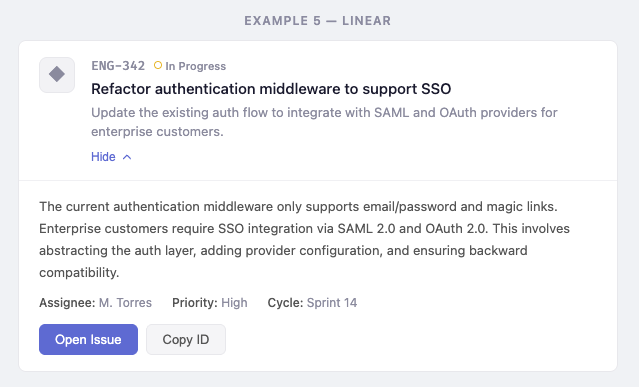Click the yellow In Progress status circle
The width and height of the screenshot is (639, 387).
pos(158,65)
